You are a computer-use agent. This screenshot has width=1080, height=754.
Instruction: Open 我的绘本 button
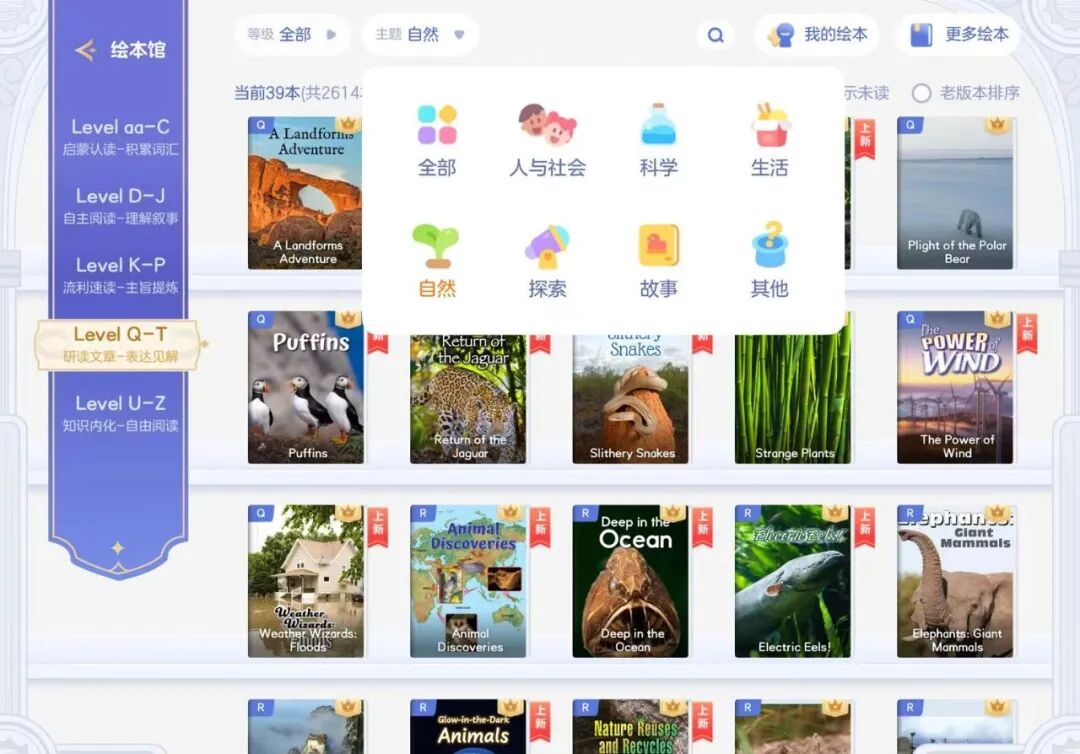(x=818, y=34)
